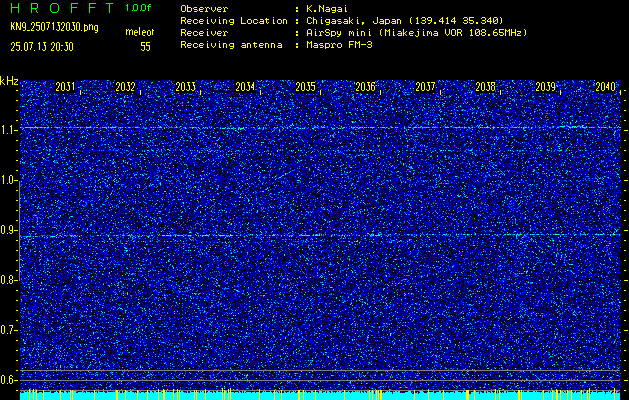Click the 2032 time marker
The image size is (629, 400).
125,87
